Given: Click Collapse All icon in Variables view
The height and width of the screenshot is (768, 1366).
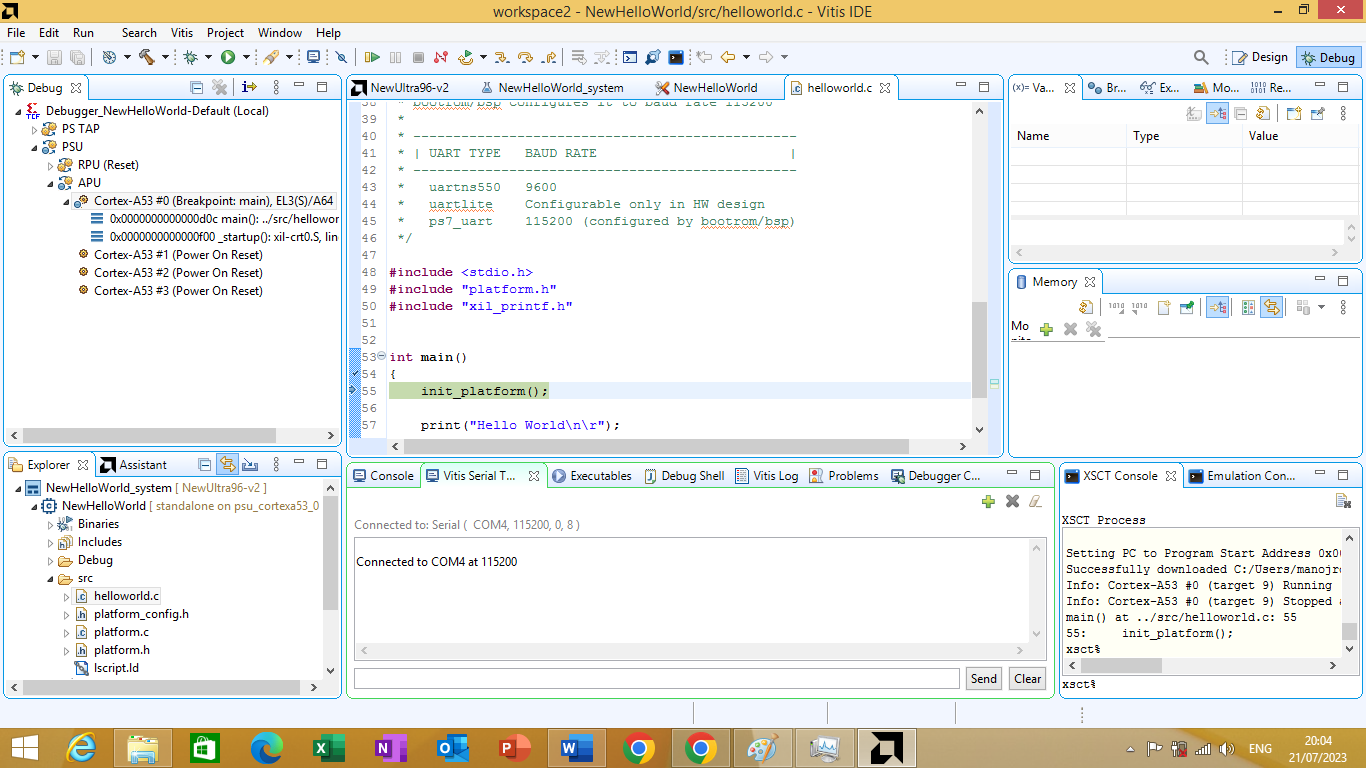Looking at the screenshot, I should pyautogui.click(x=1240, y=114).
